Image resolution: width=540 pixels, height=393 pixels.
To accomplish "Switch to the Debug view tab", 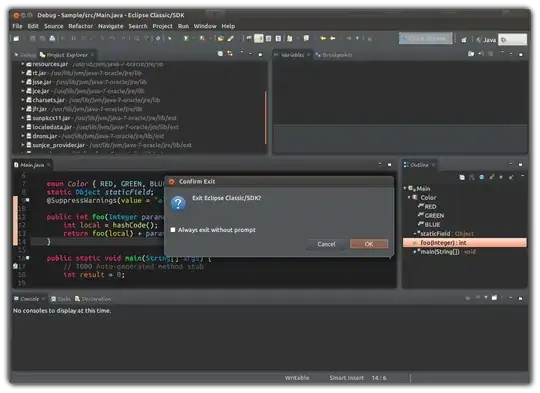I will tap(25, 55).
